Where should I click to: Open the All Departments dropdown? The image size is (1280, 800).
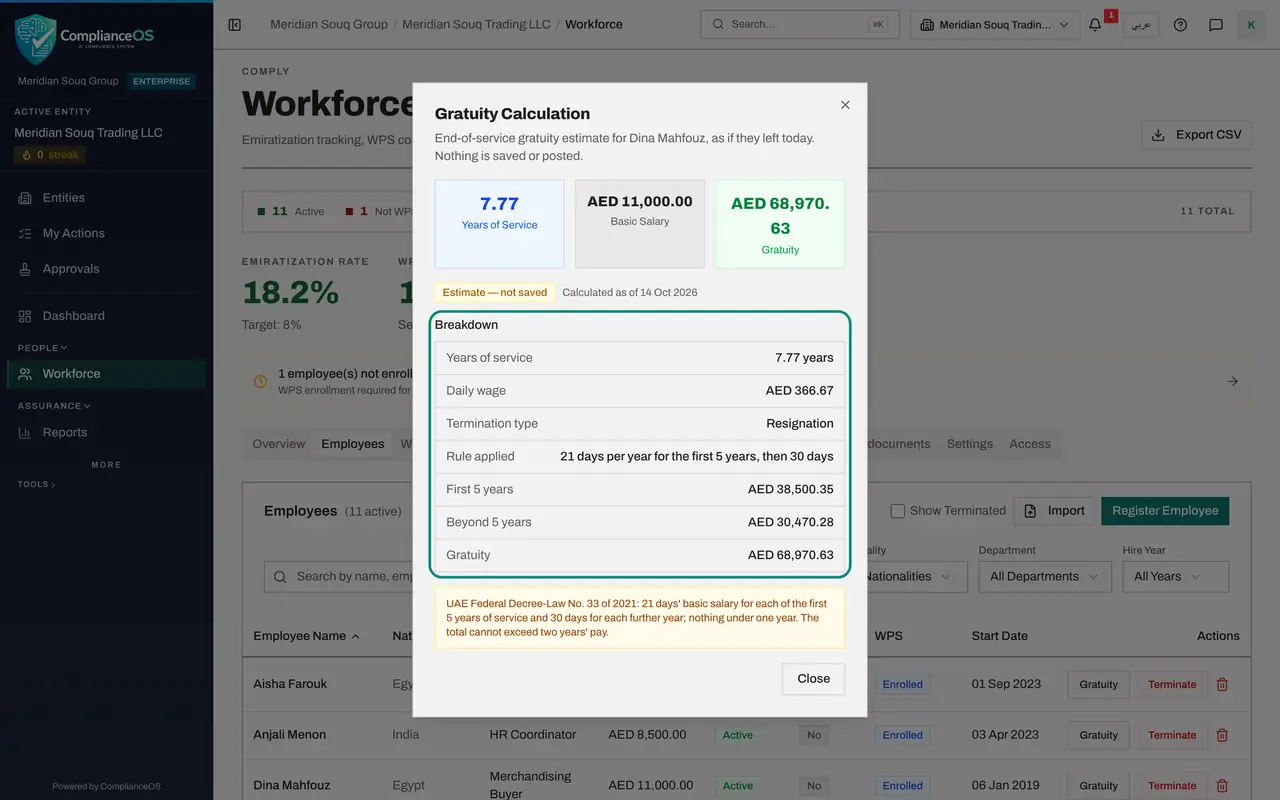pos(1044,577)
